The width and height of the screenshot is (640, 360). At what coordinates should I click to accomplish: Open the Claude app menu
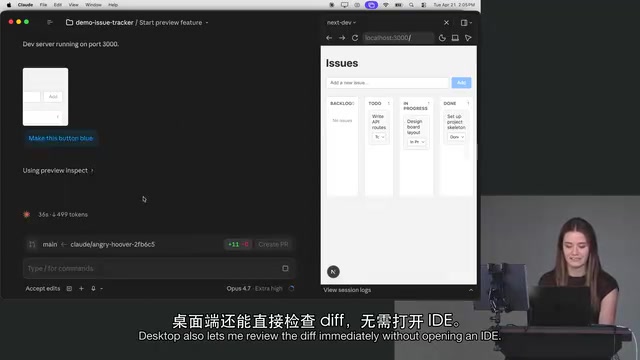[25, 5]
